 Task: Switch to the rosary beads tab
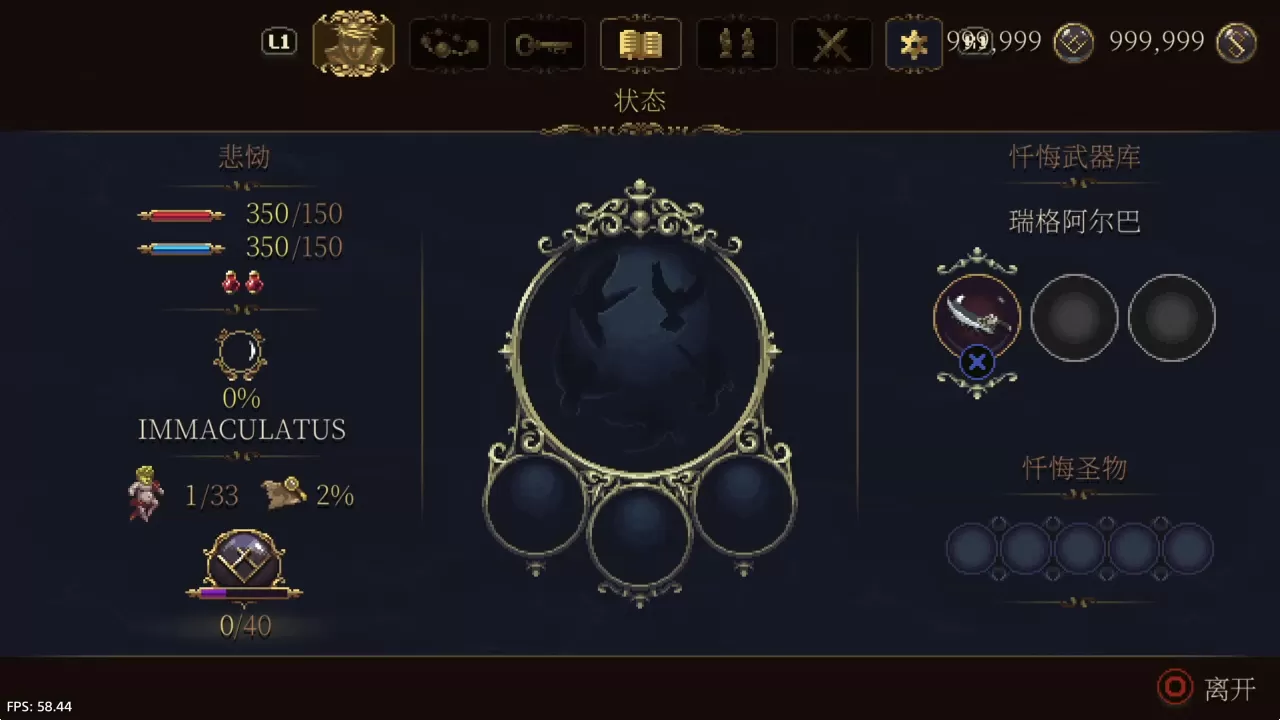click(x=449, y=44)
